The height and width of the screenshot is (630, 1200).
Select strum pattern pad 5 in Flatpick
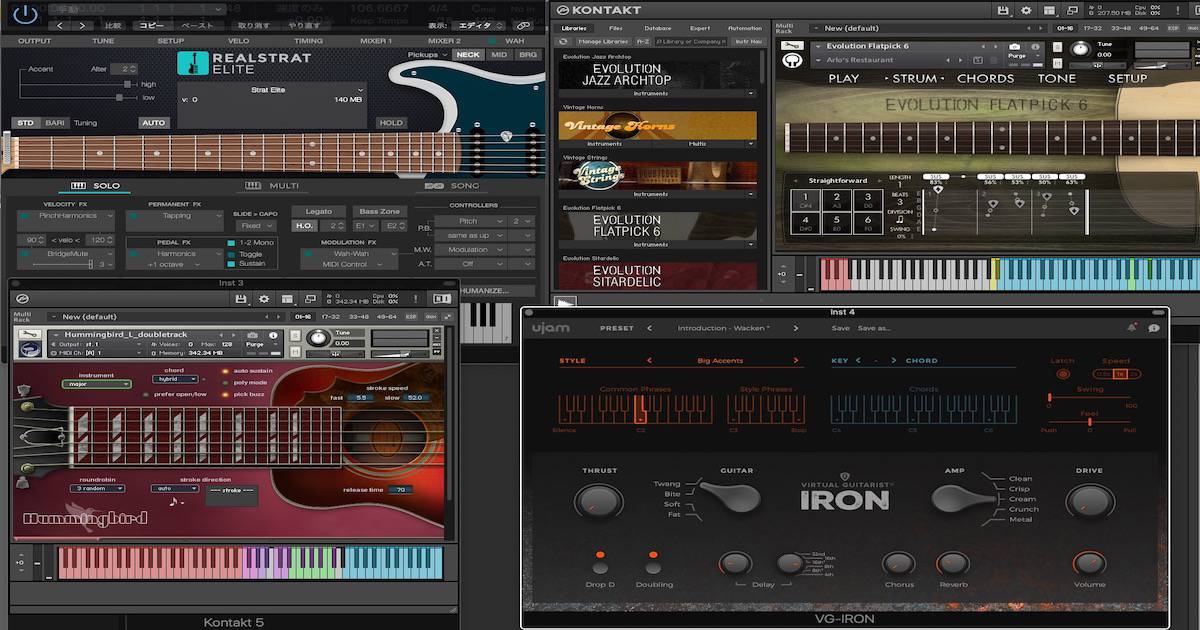tap(837, 222)
